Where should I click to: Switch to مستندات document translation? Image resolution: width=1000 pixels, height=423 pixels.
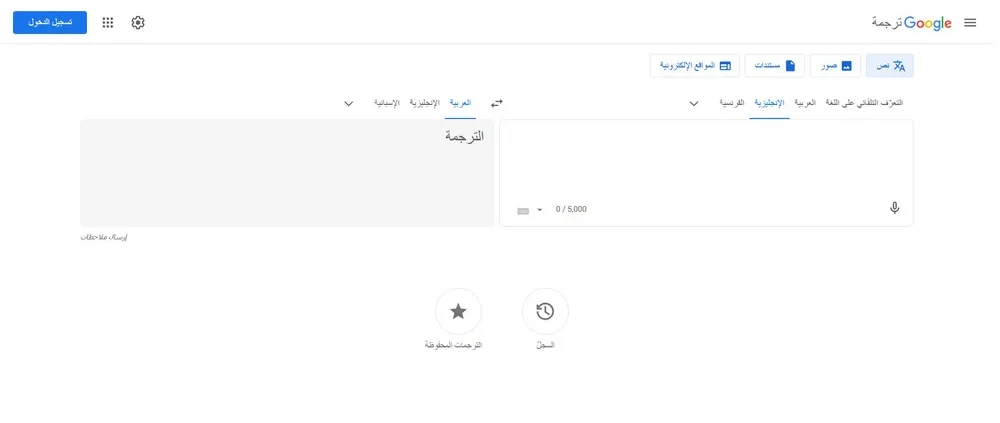pos(775,66)
